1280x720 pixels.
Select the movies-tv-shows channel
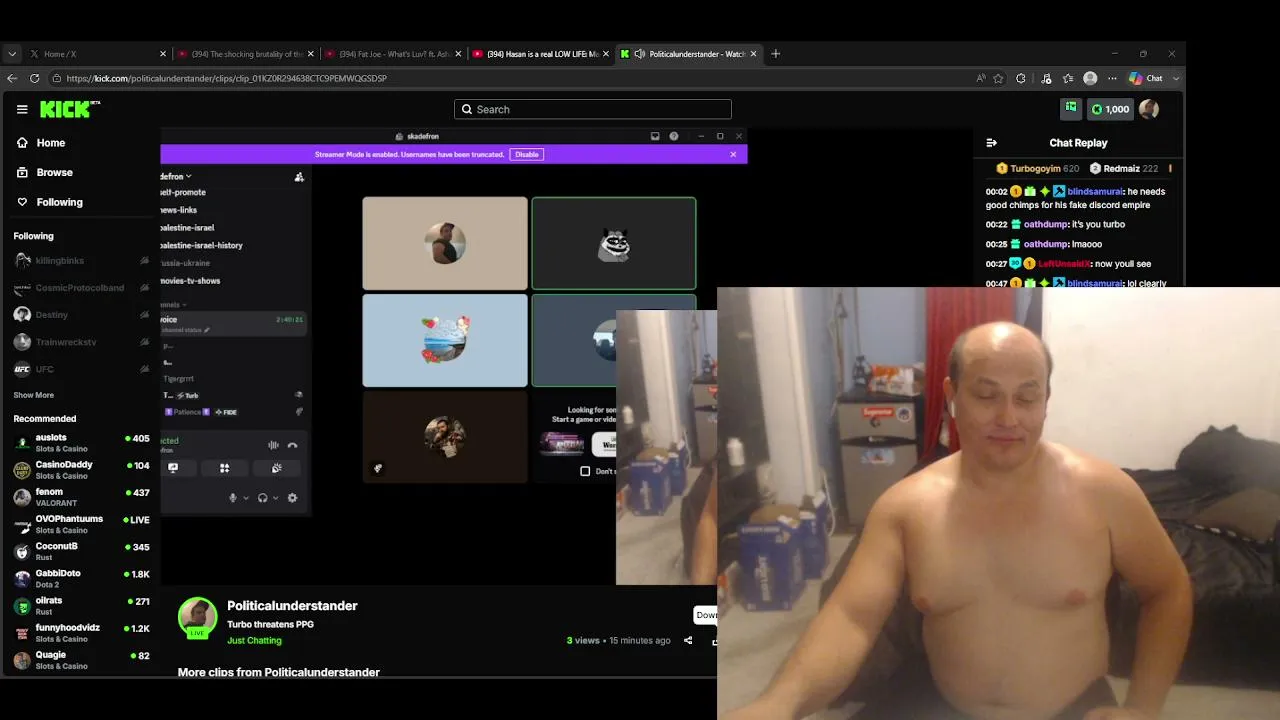click(x=191, y=281)
